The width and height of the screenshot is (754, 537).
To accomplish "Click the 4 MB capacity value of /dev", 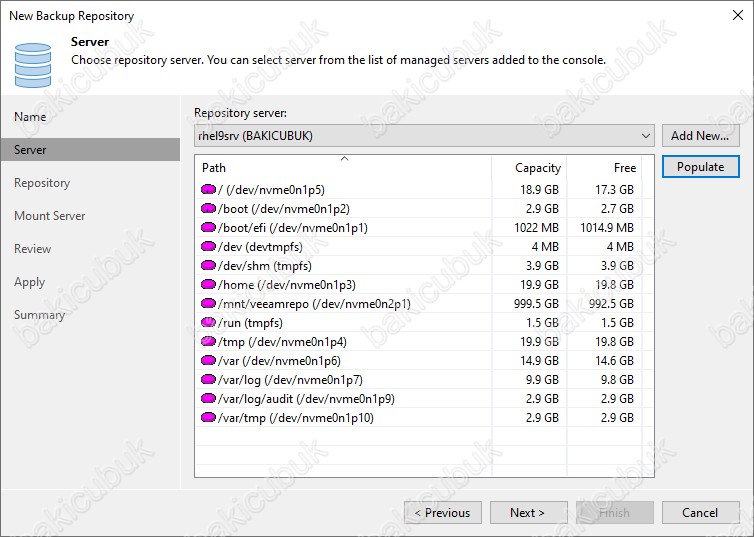I will click(545, 247).
